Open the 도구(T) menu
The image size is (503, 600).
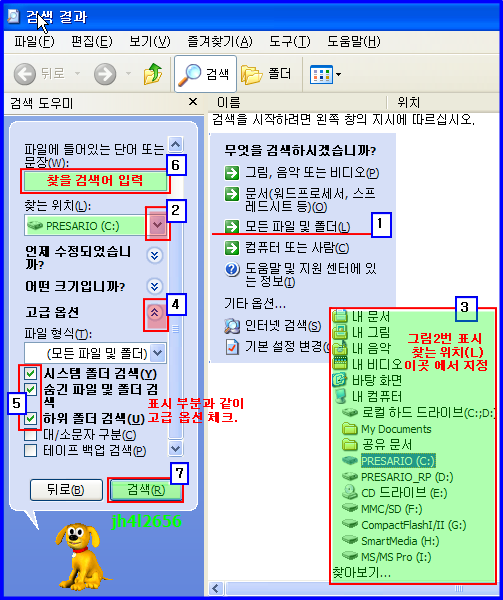[290, 41]
